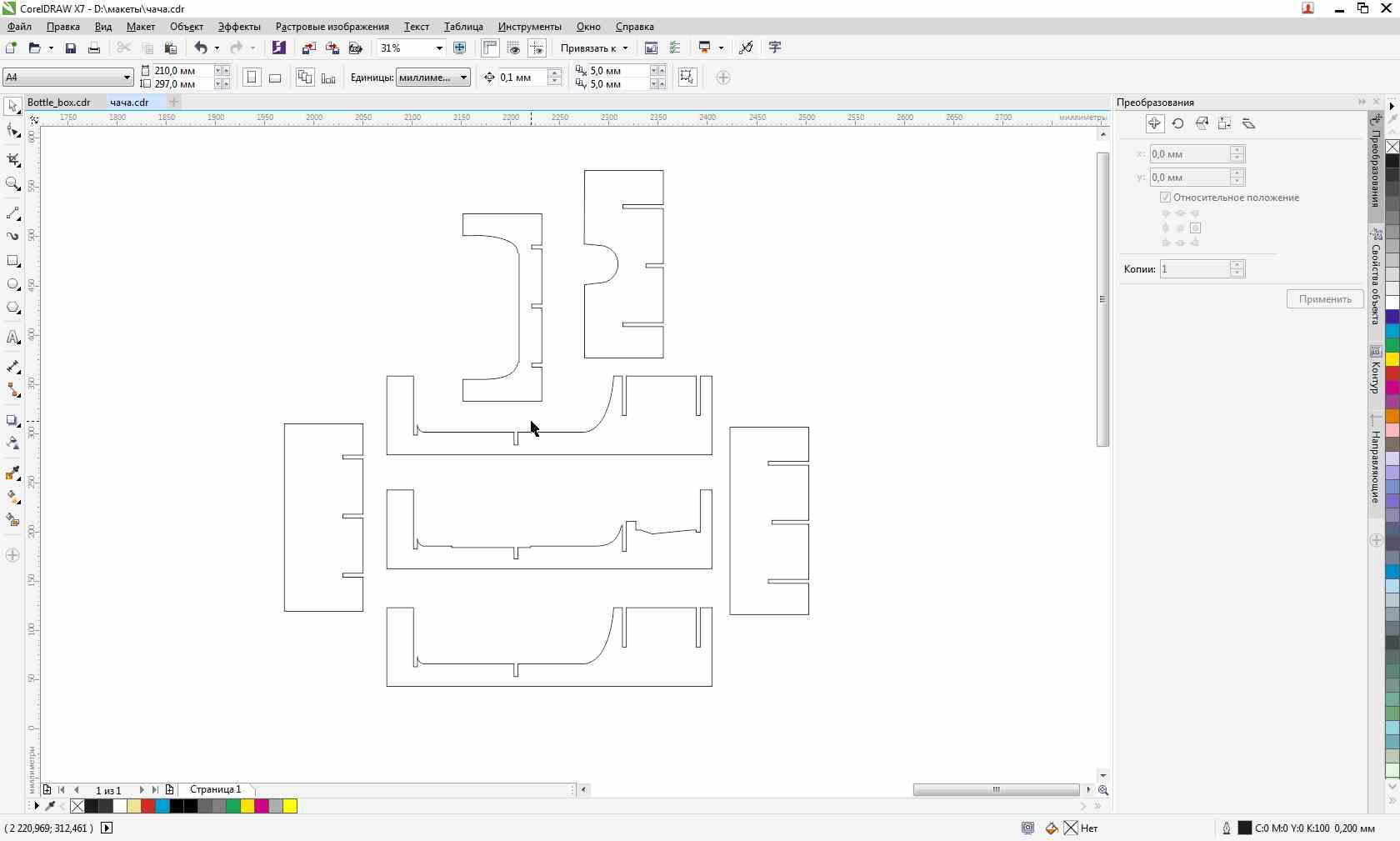This screenshot has height=841, width=1400.
Task: Click the nudge offset 0,1 мм field
Action: [522, 78]
